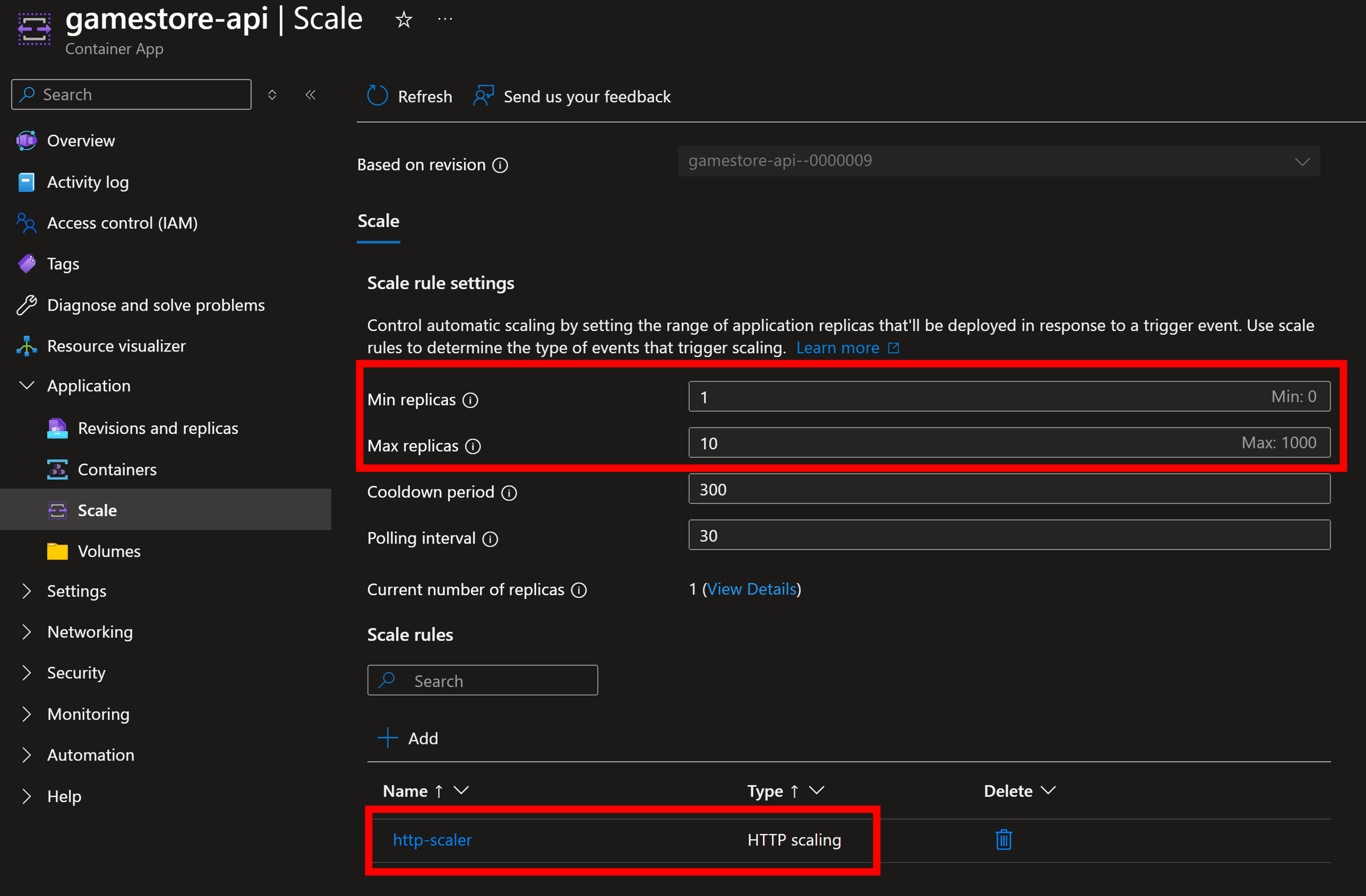The width and height of the screenshot is (1366, 896).
Task: Click the Polling interval input field
Action: pos(1009,535)
